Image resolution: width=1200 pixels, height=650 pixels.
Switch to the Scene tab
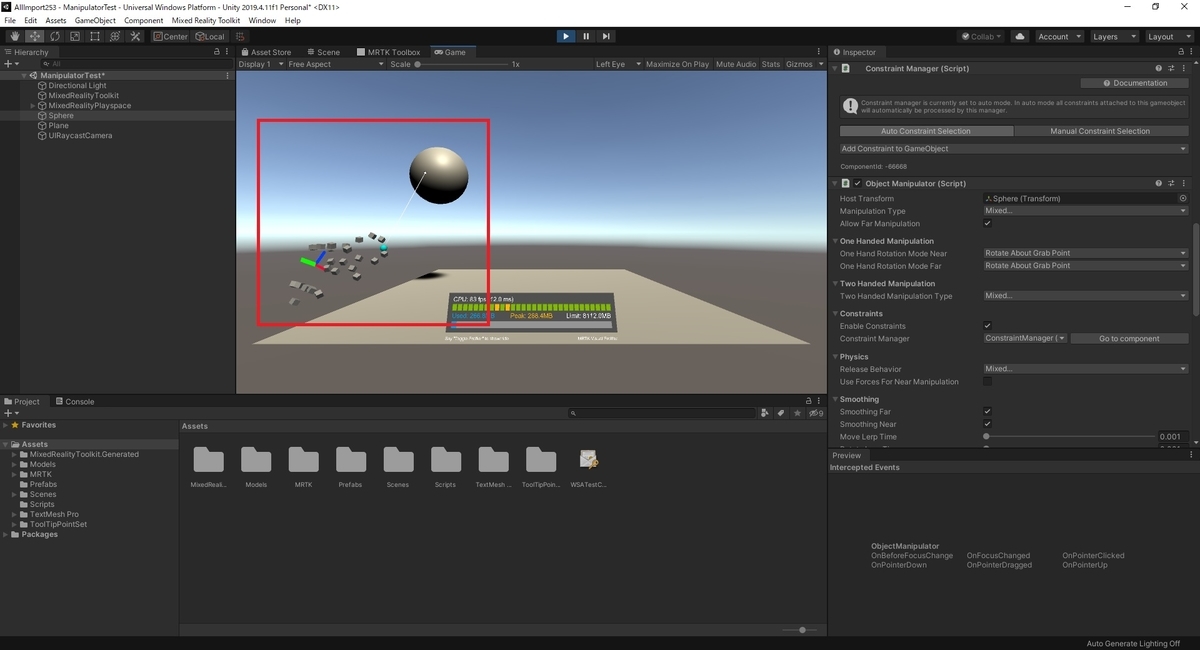point(323,52)
